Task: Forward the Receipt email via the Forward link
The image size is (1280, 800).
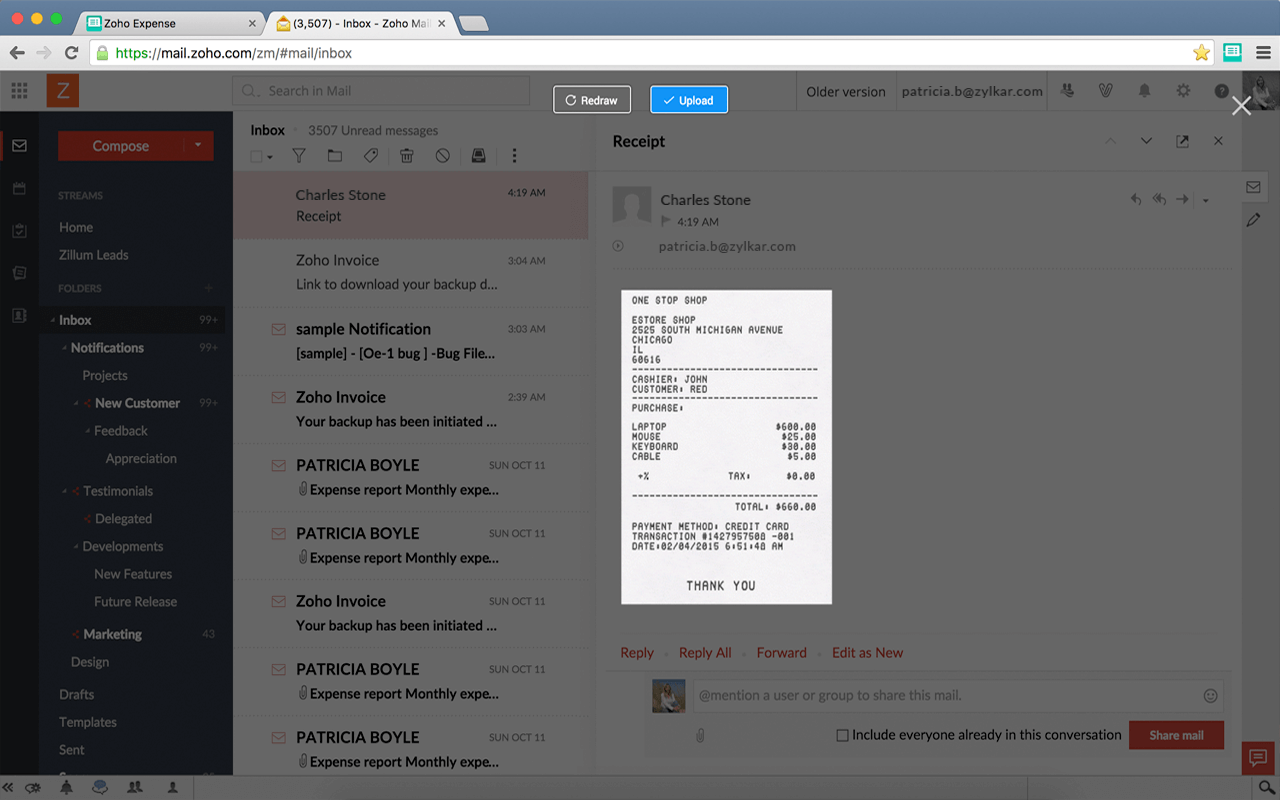Action: point(781,652)
